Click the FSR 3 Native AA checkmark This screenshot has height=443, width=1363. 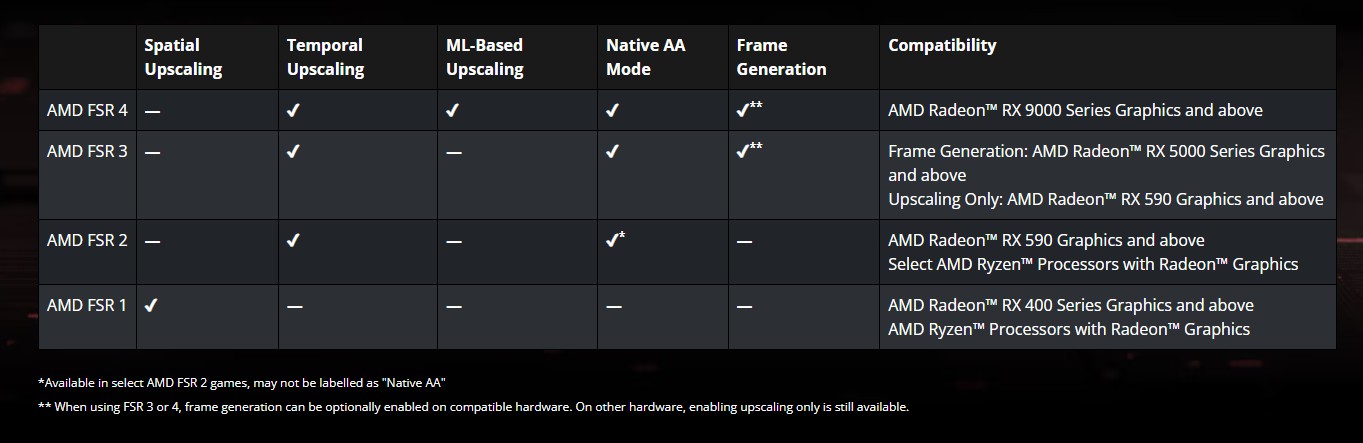(x=612, y=152)
